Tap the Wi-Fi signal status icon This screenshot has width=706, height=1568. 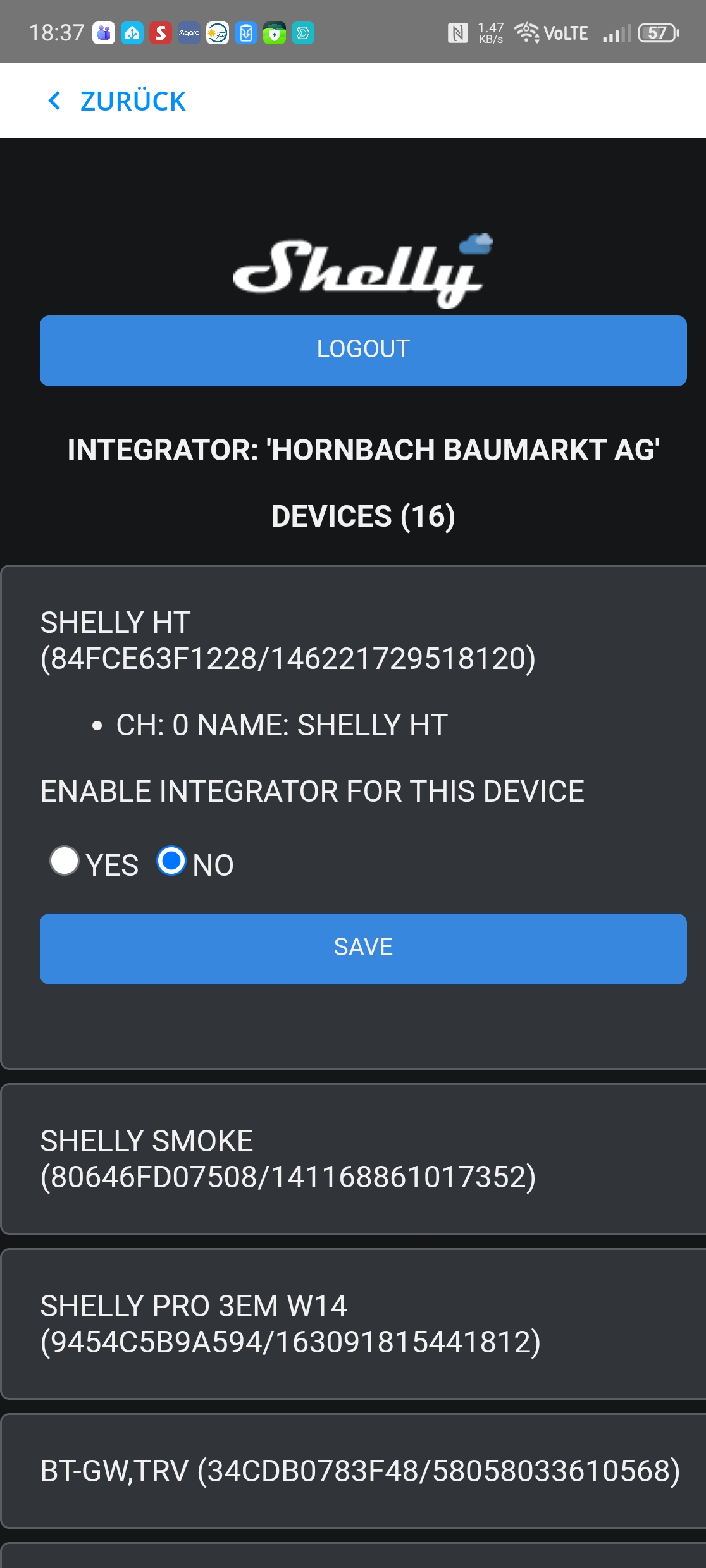(526, 32)
